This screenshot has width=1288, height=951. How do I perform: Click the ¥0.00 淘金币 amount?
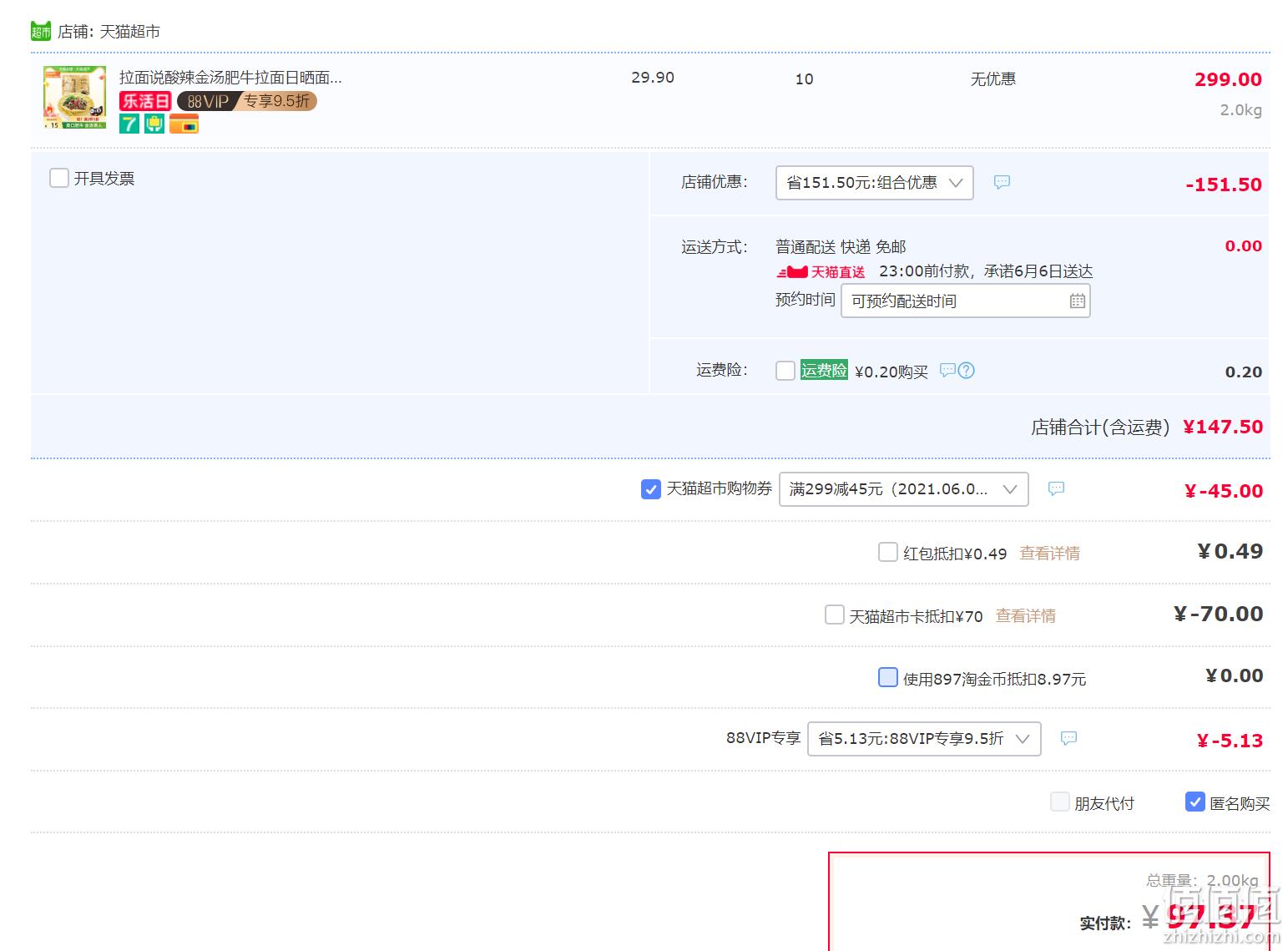coord(1235,675)
